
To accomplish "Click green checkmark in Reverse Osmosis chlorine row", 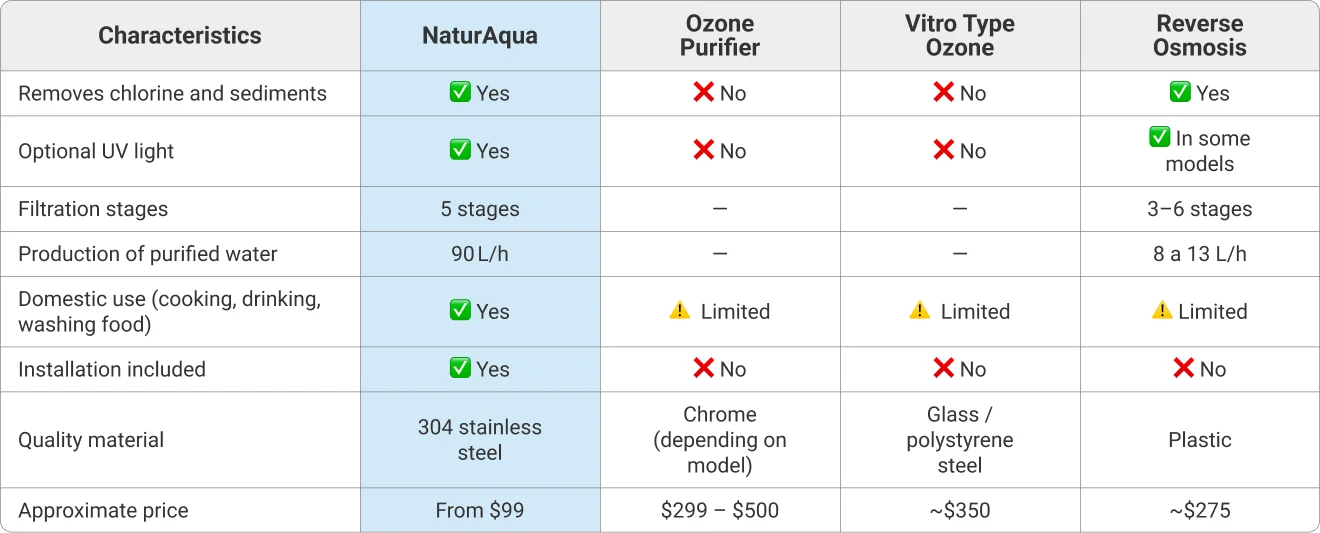I will (1180, 93).
